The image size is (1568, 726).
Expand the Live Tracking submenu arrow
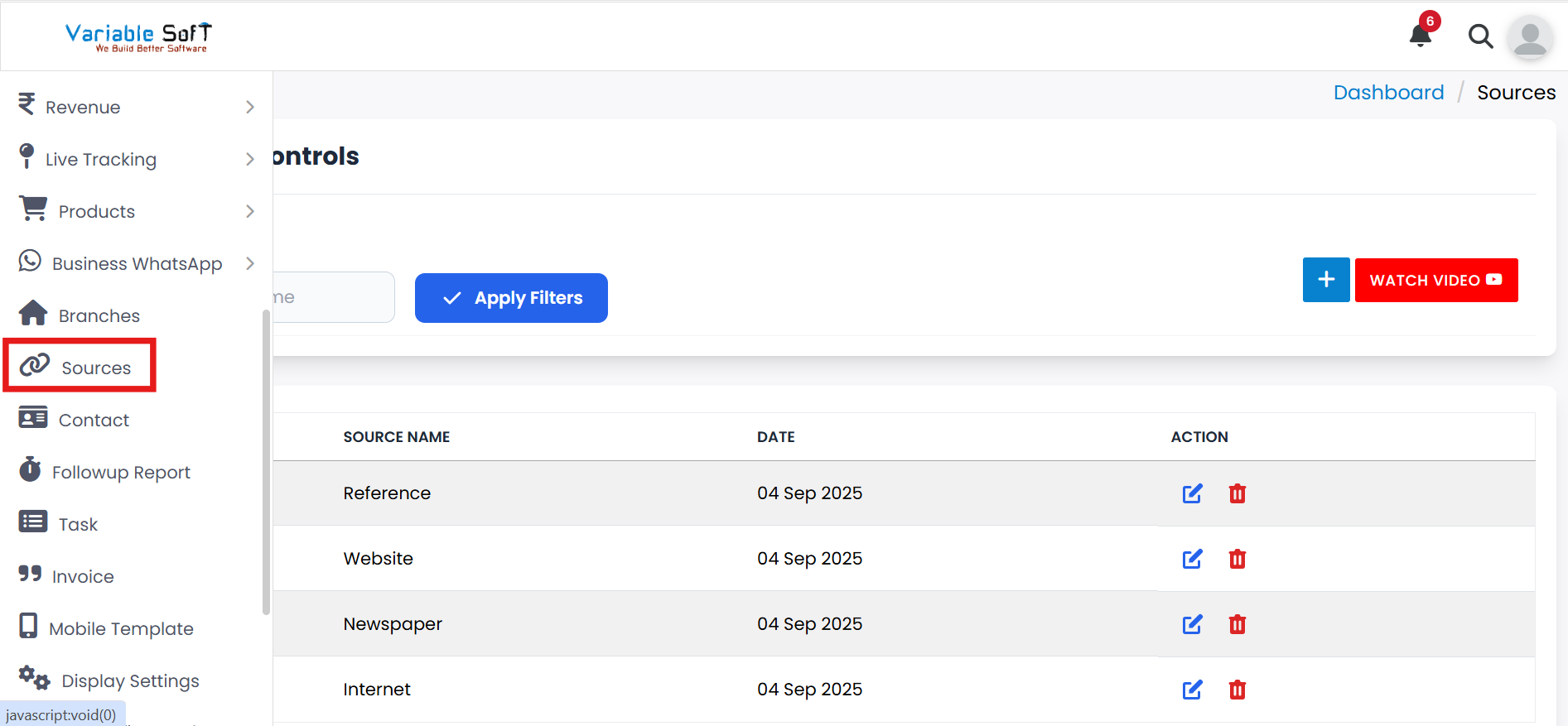pos(250,159)
